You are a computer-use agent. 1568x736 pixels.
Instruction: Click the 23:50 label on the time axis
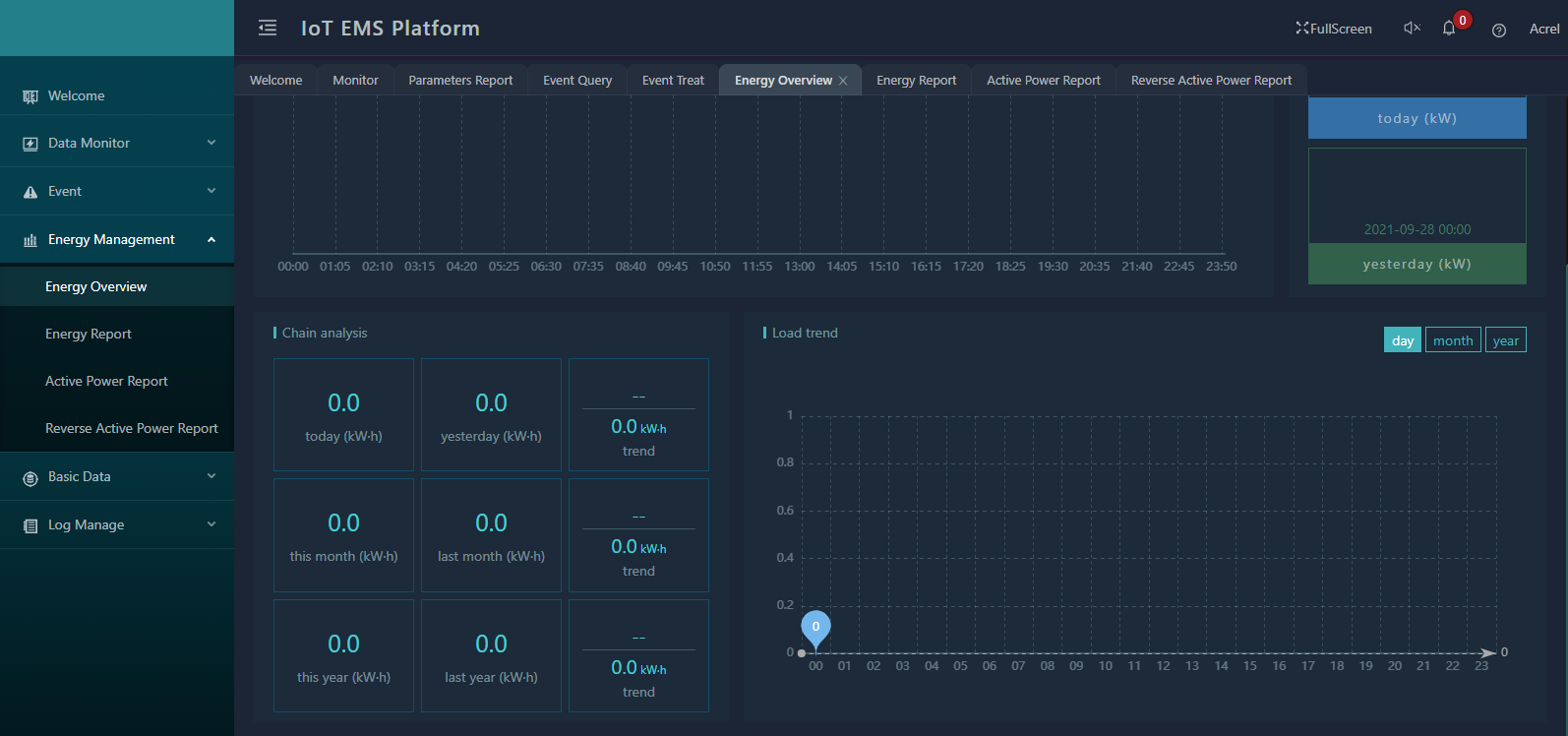pyautogui.click(x=1222, y=267)
